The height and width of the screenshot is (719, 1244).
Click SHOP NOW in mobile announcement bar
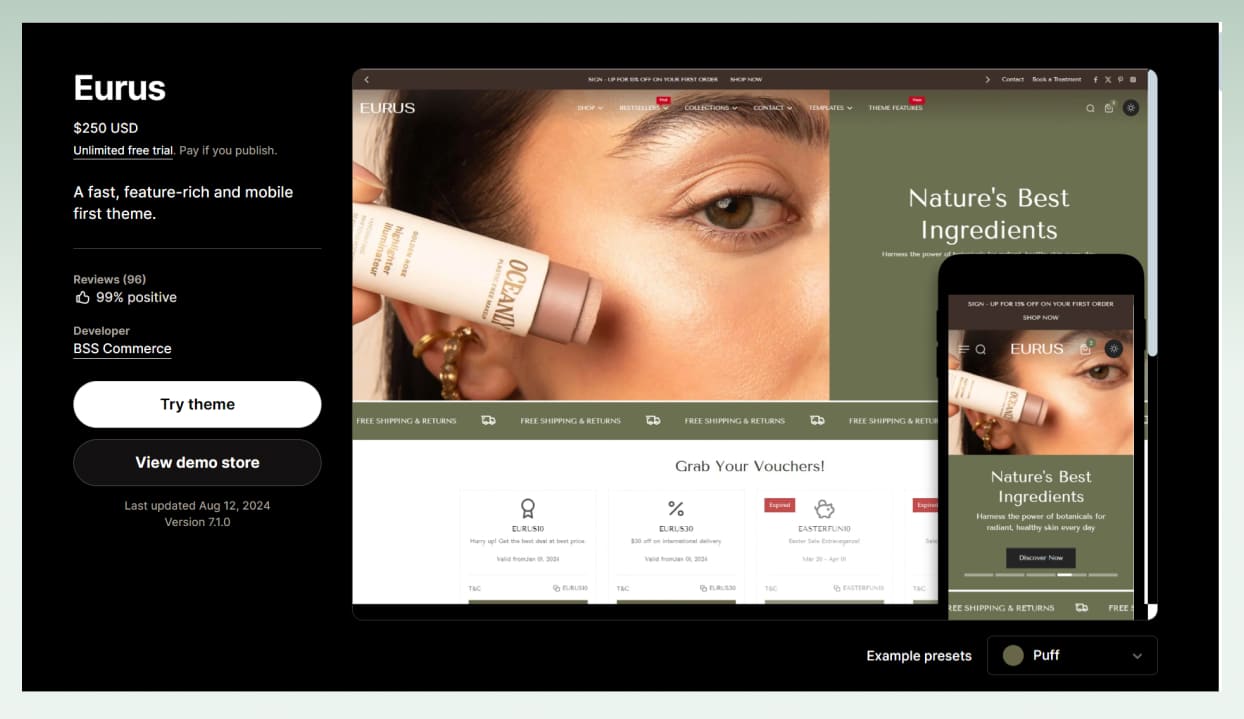[x=1041, y=317]
